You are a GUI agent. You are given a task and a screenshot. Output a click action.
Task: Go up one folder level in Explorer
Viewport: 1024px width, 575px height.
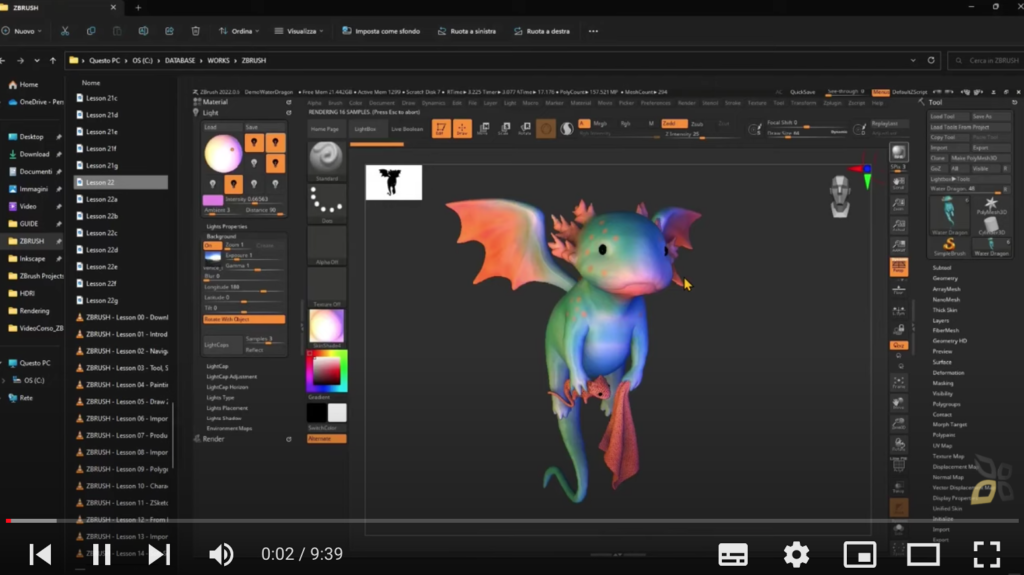coord(53,60)
